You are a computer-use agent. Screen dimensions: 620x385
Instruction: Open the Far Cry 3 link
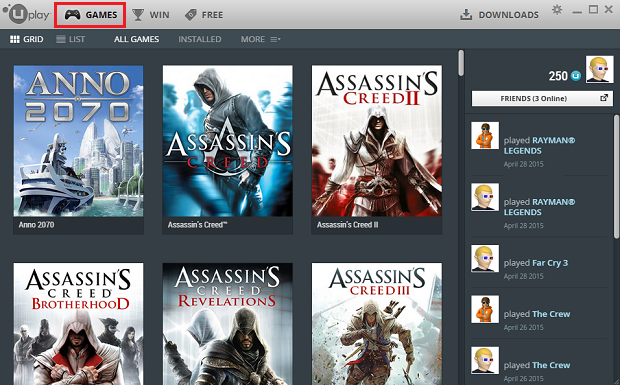(x=550, y=263)
